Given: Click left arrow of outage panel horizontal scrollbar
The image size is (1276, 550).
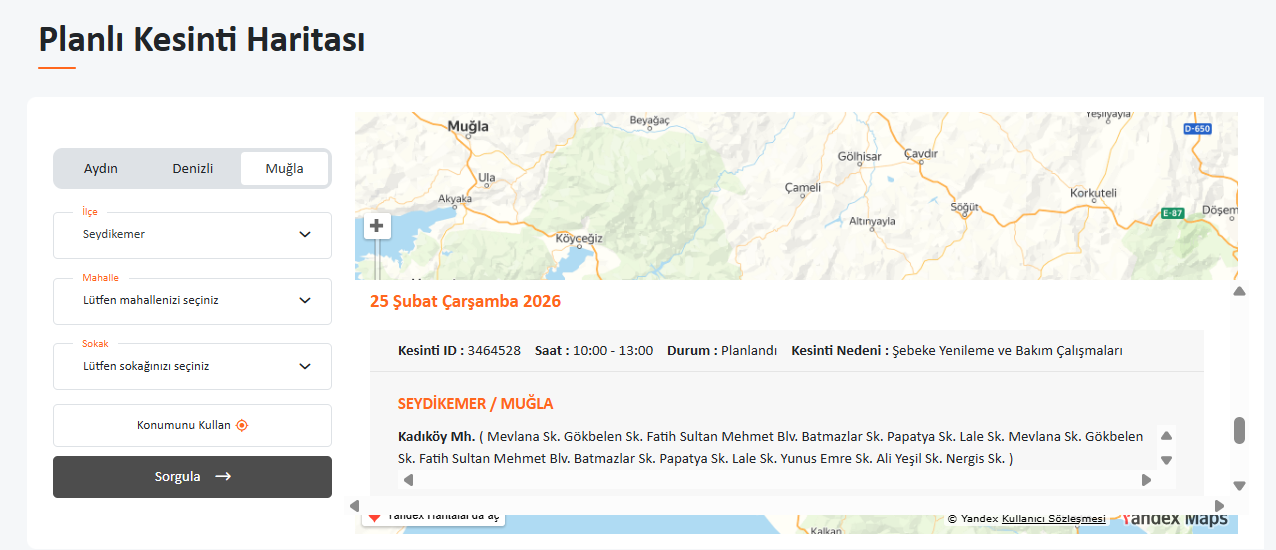Looking at the screenshot, I should tap(354, 506).
